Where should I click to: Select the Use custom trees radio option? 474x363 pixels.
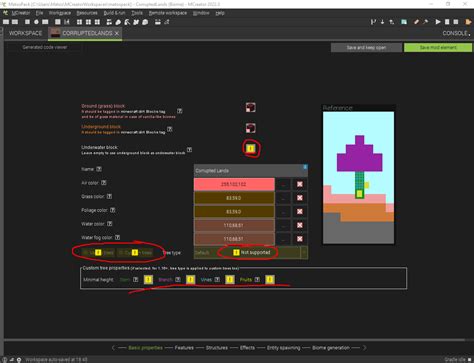(x=135, y=253)
